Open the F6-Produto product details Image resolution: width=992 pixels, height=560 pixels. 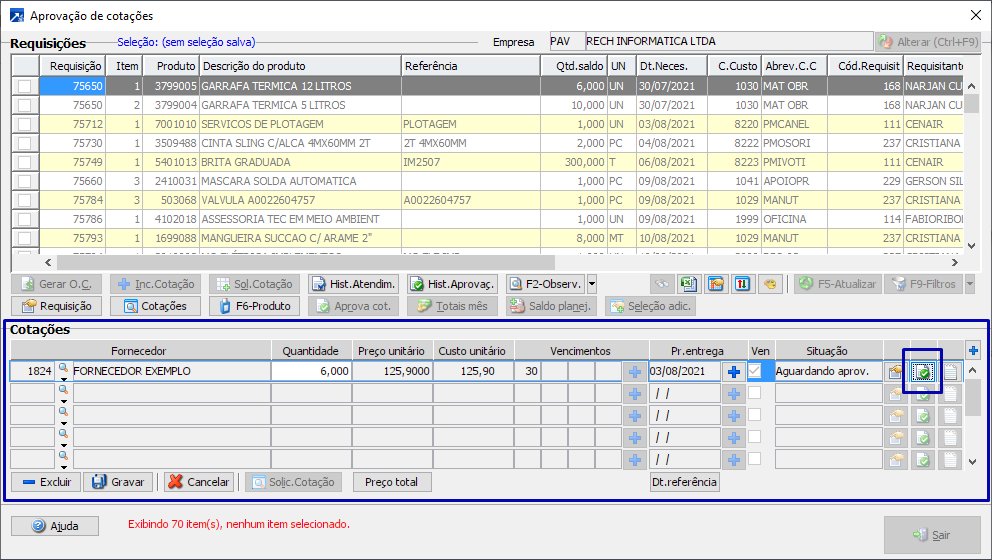pos(255,306)
